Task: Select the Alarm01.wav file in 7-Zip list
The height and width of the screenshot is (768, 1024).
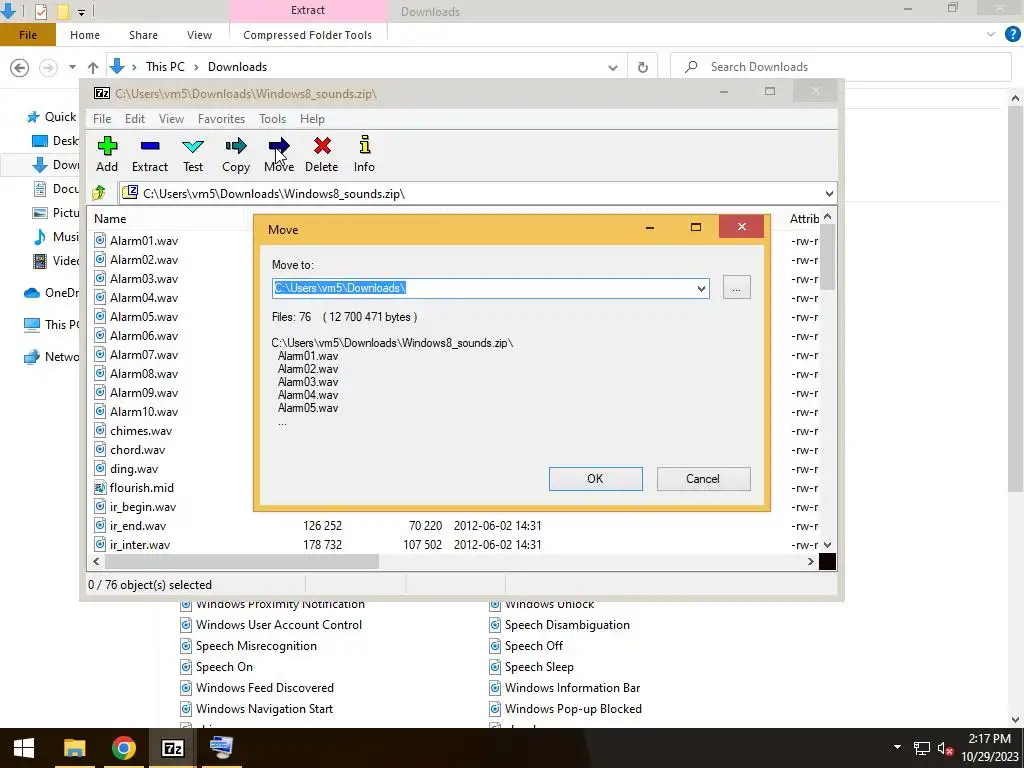Action: point(144,240)
